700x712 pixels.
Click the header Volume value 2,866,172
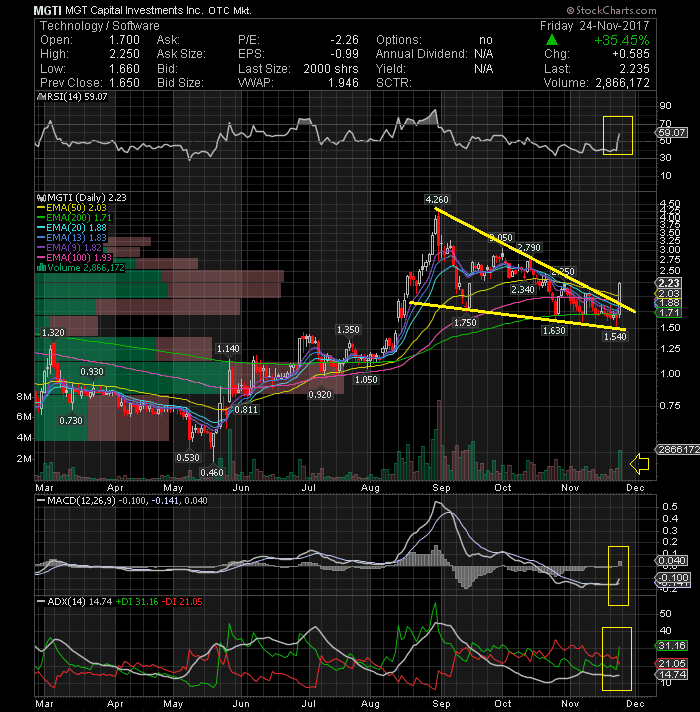tap(622, 83)
